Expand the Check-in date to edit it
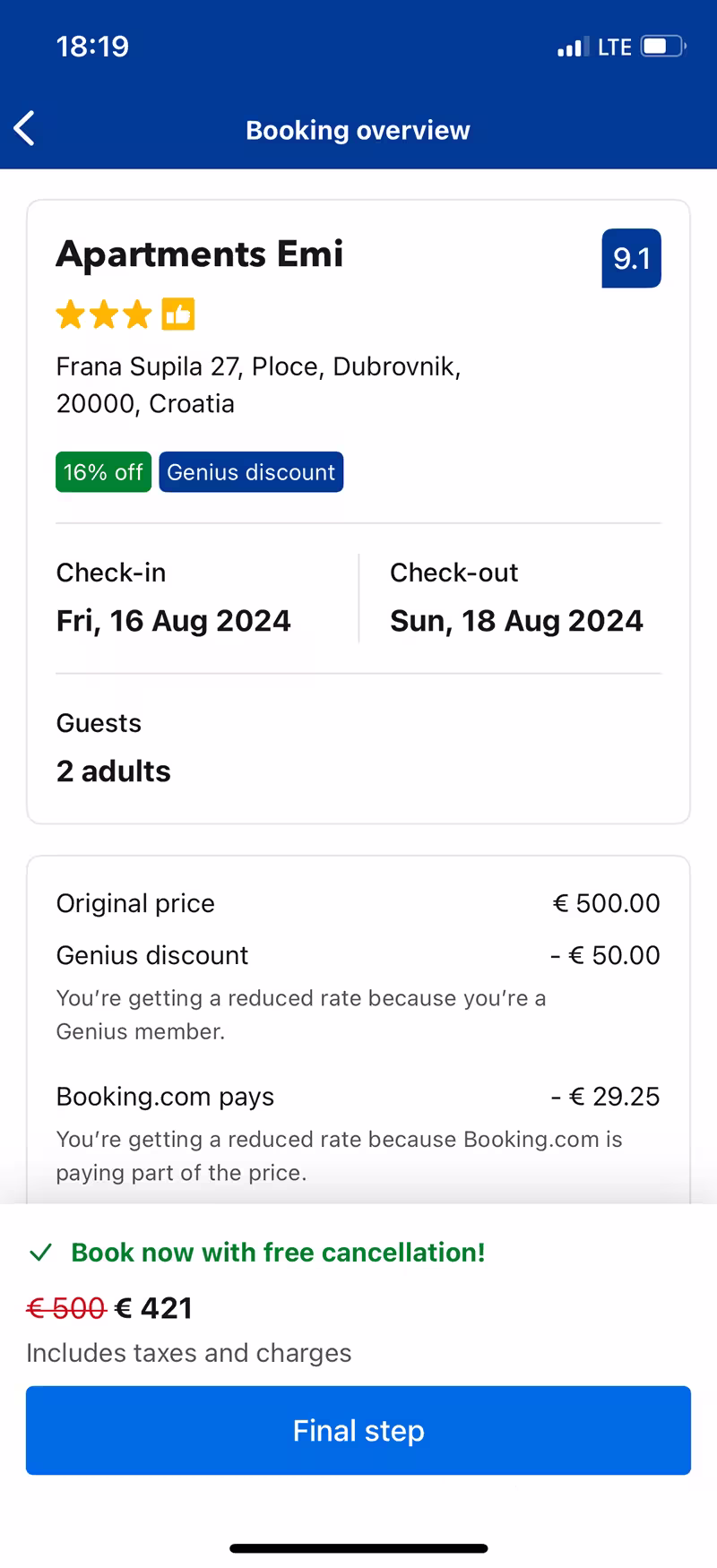The height and width of the screenshot is (1568, 717). click(x=173, y=599)
